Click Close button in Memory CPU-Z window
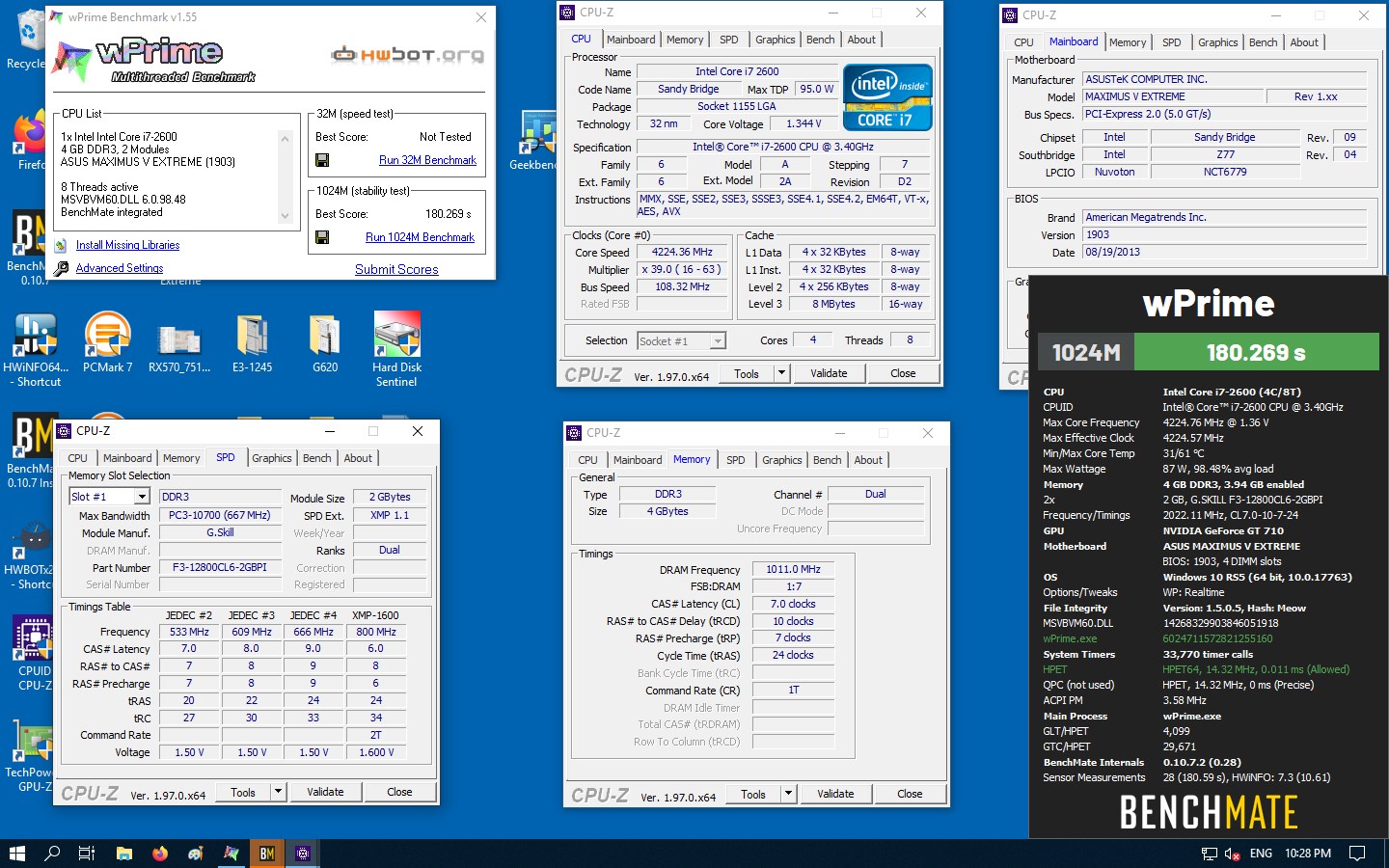This screenshot has height=868, width=1389. point(910,794)
